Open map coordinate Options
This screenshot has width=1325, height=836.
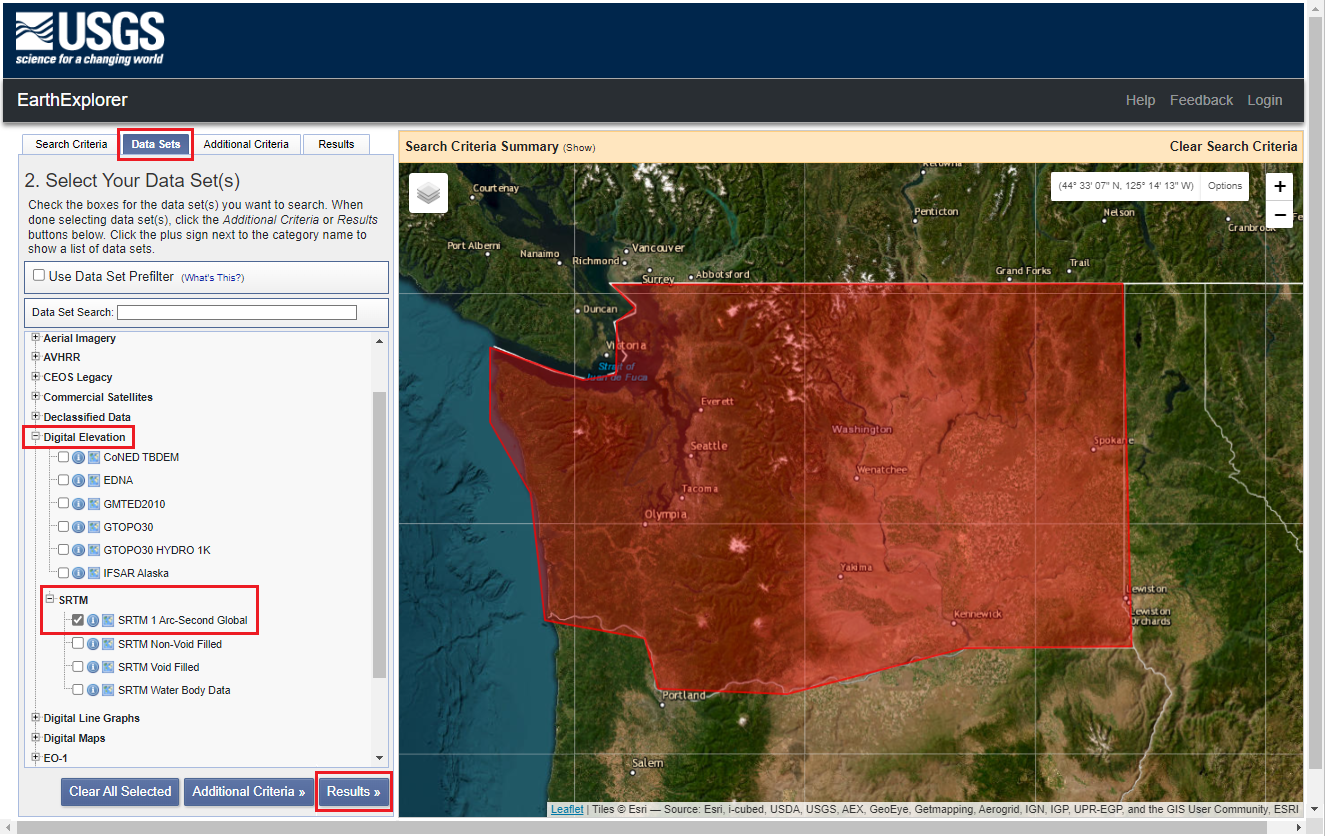1224,186
